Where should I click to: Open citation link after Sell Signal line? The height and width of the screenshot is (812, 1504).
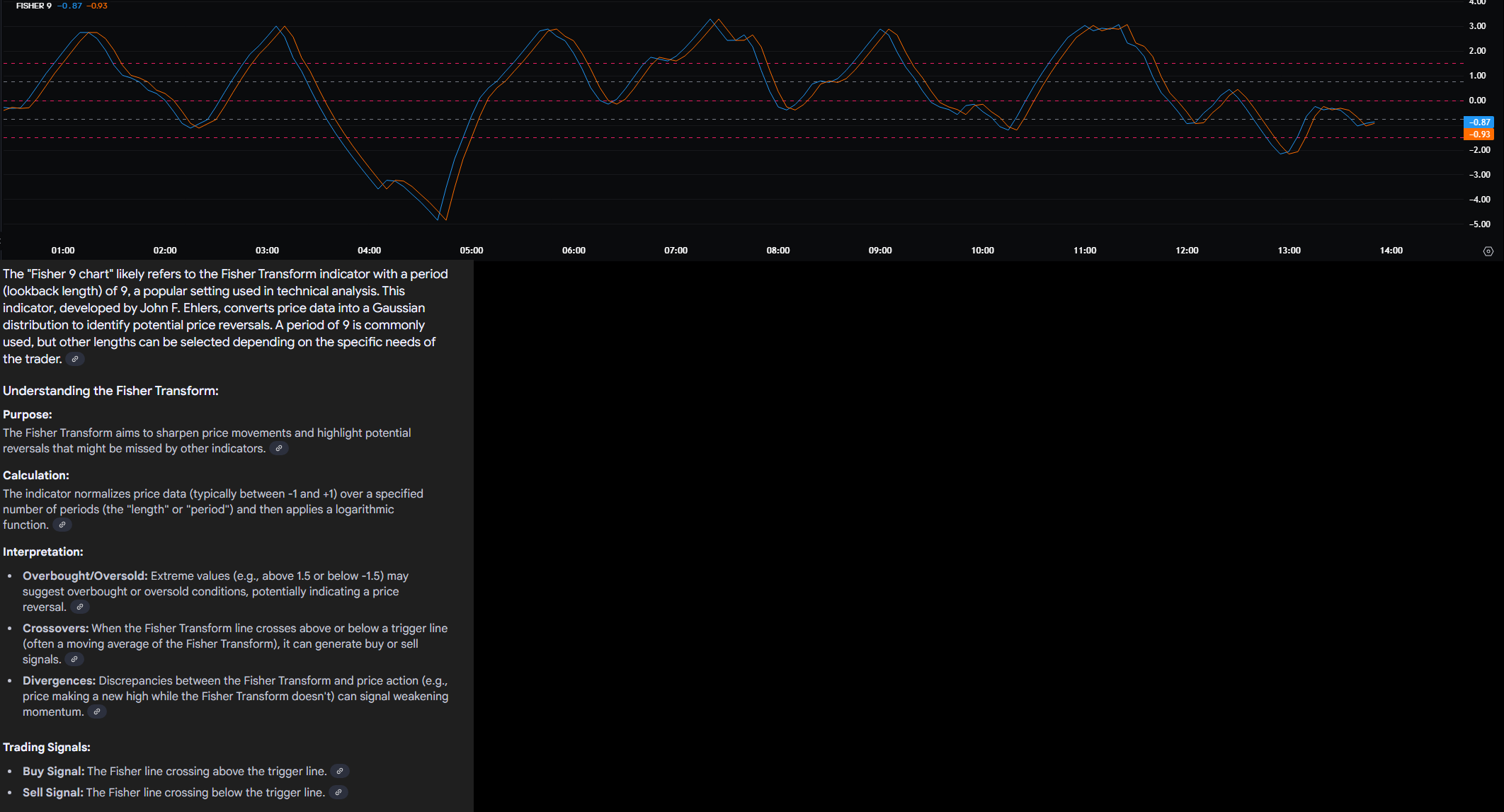point(338,792)
